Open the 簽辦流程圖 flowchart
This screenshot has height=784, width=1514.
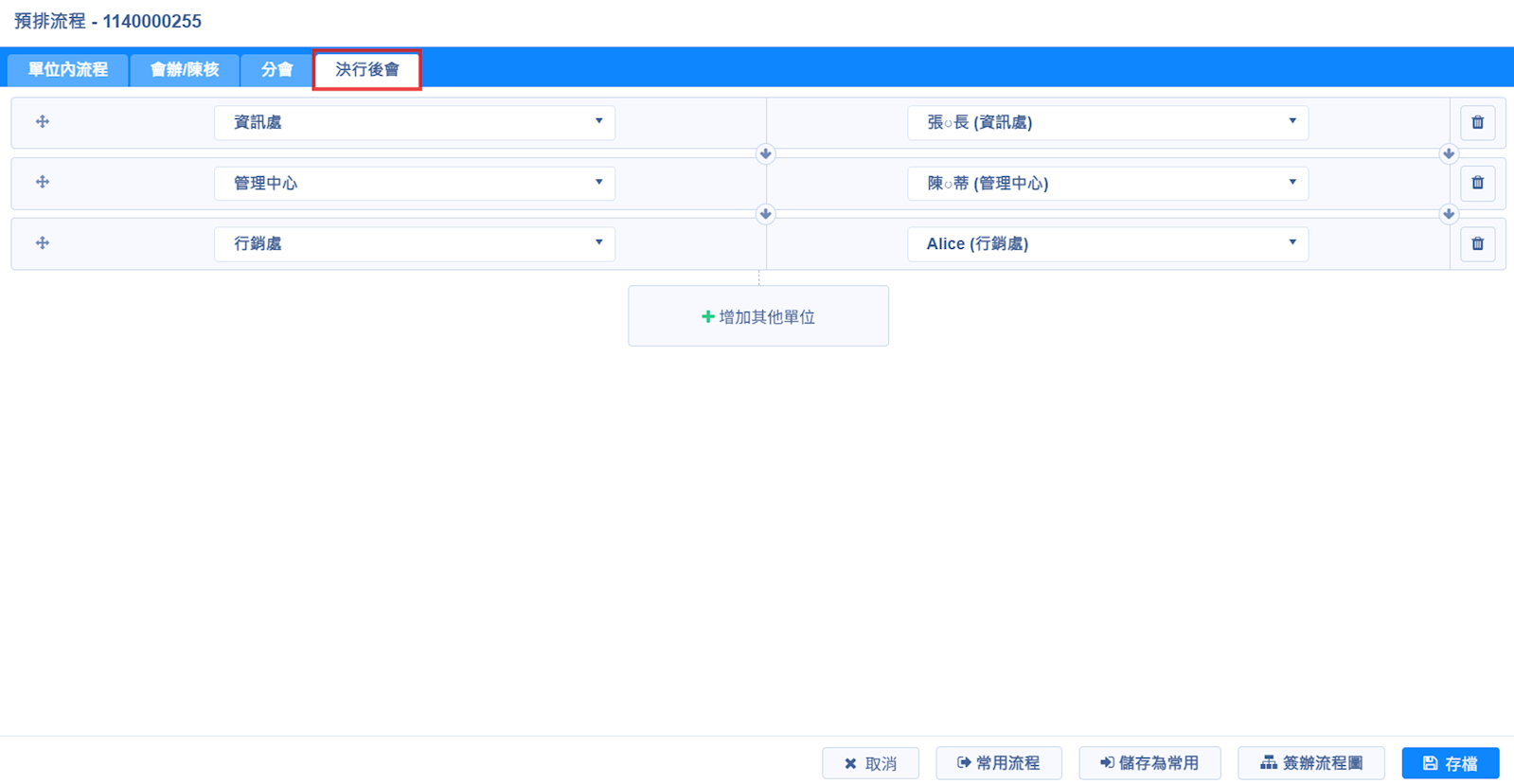(1310, 763)
